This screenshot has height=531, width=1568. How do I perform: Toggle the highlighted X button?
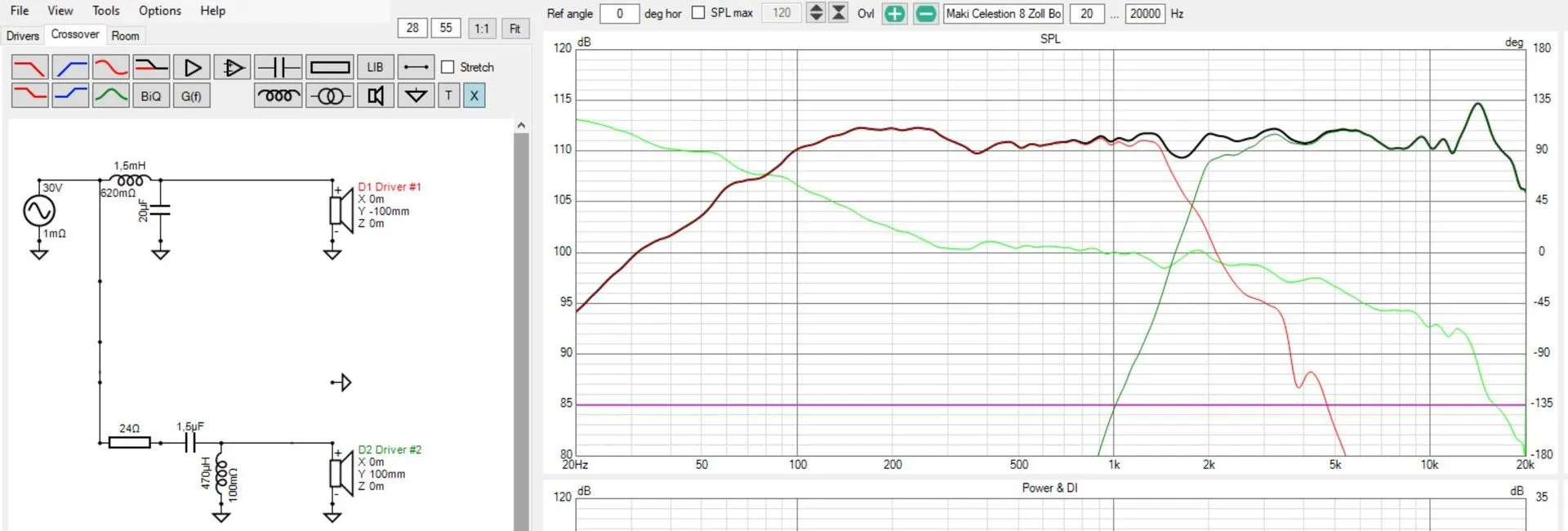(474, 96)
